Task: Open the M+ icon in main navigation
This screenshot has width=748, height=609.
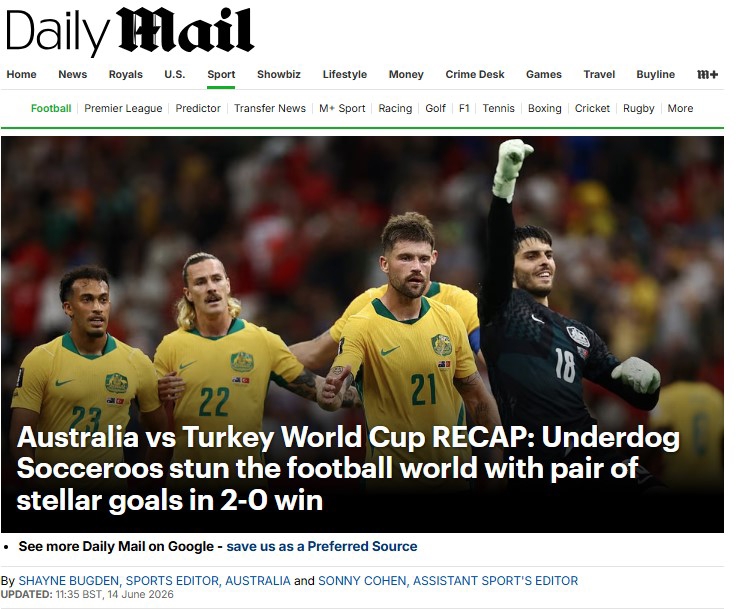Action: [707, 74]
